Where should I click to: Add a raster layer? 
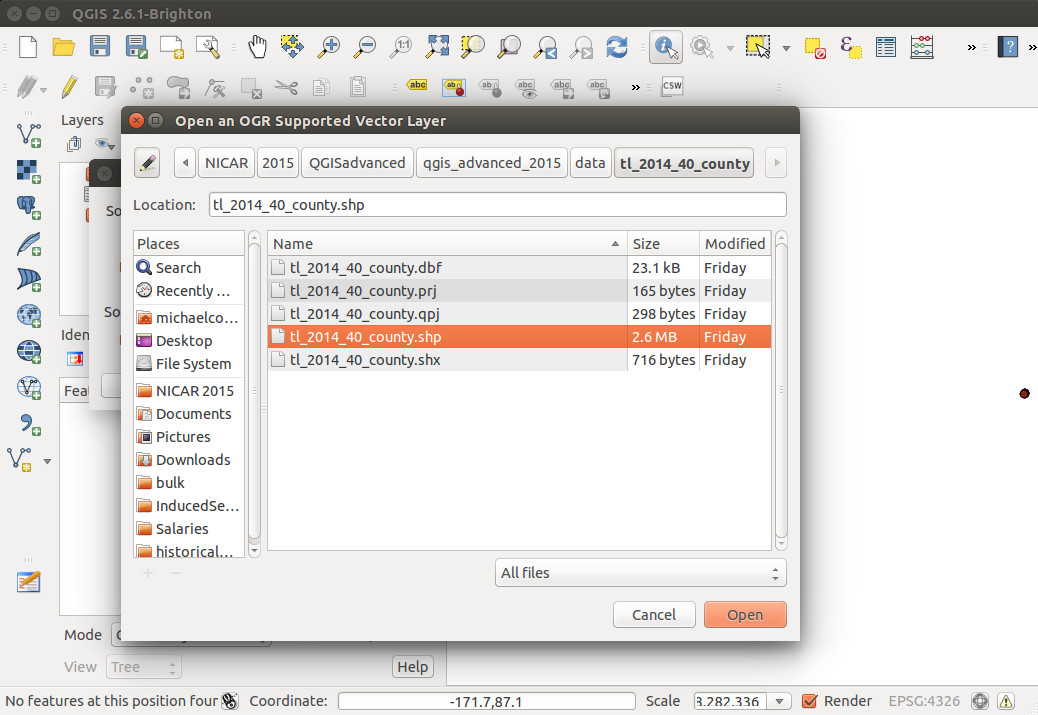[x=28, y=171]
